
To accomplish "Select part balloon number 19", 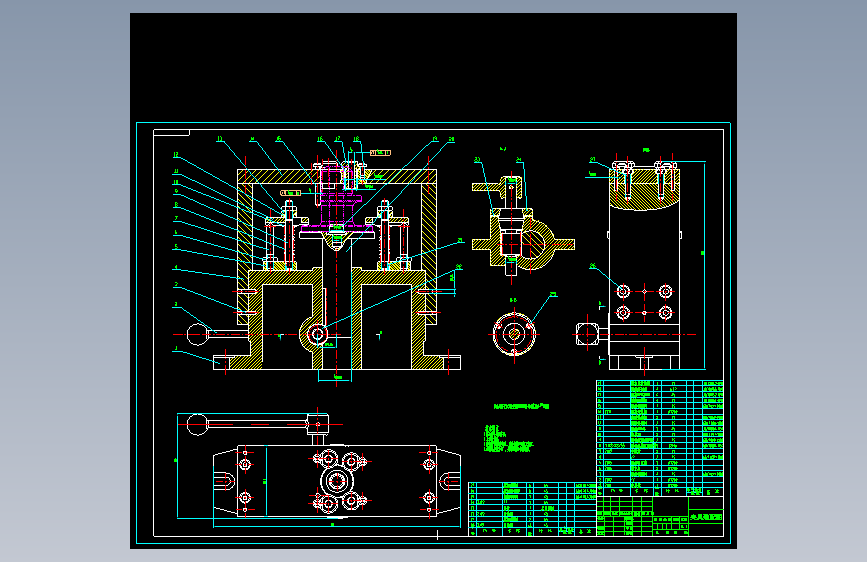I will pos(435,139).
